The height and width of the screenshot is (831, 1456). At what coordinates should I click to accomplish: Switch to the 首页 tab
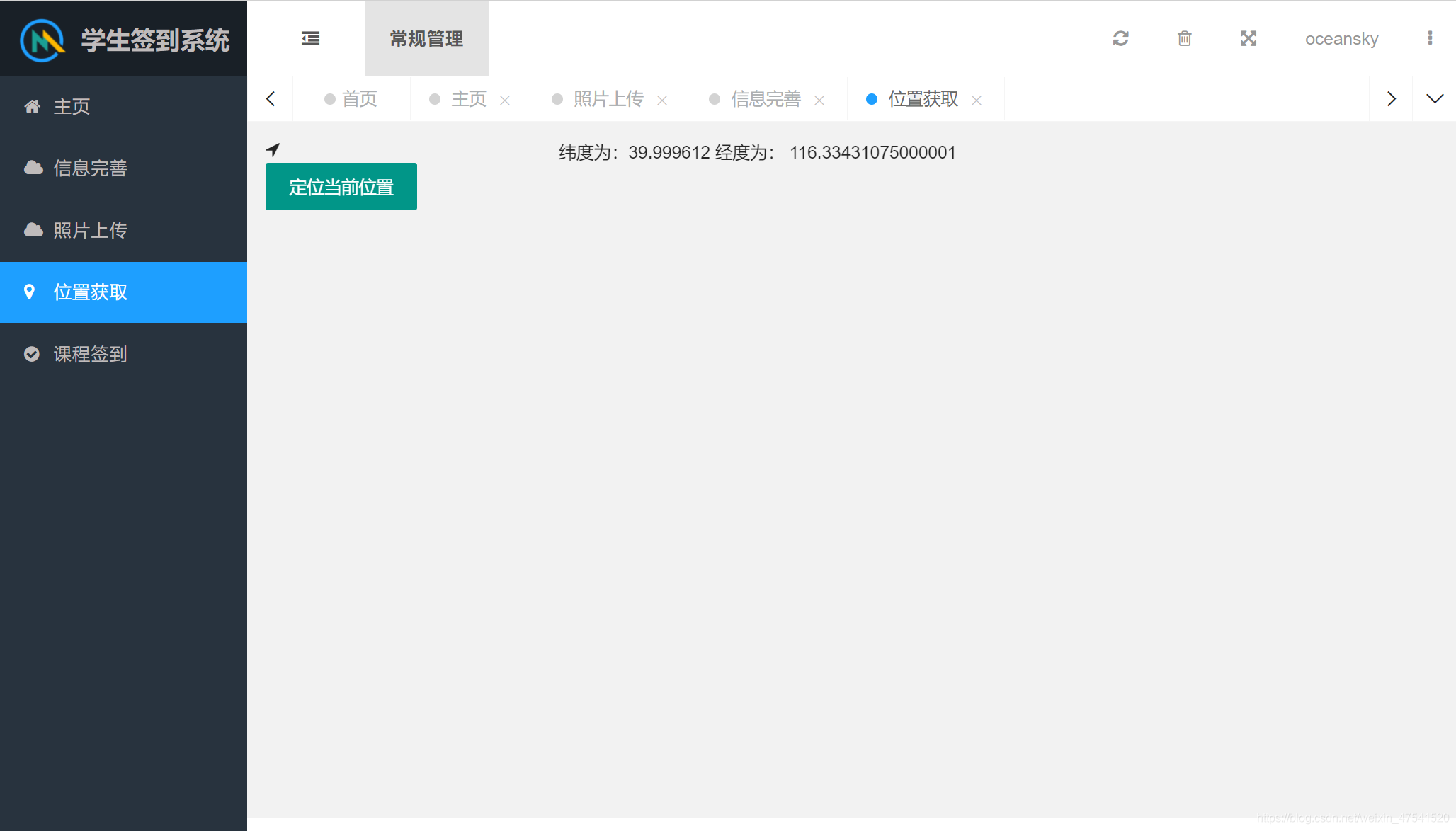coord(351,98)
